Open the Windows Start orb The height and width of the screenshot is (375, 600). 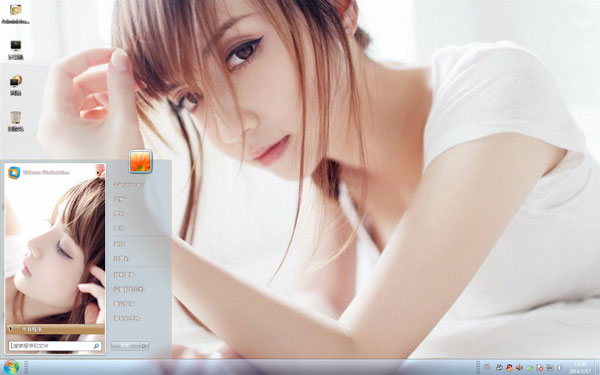pyautogui.click(x=11, y=367)
